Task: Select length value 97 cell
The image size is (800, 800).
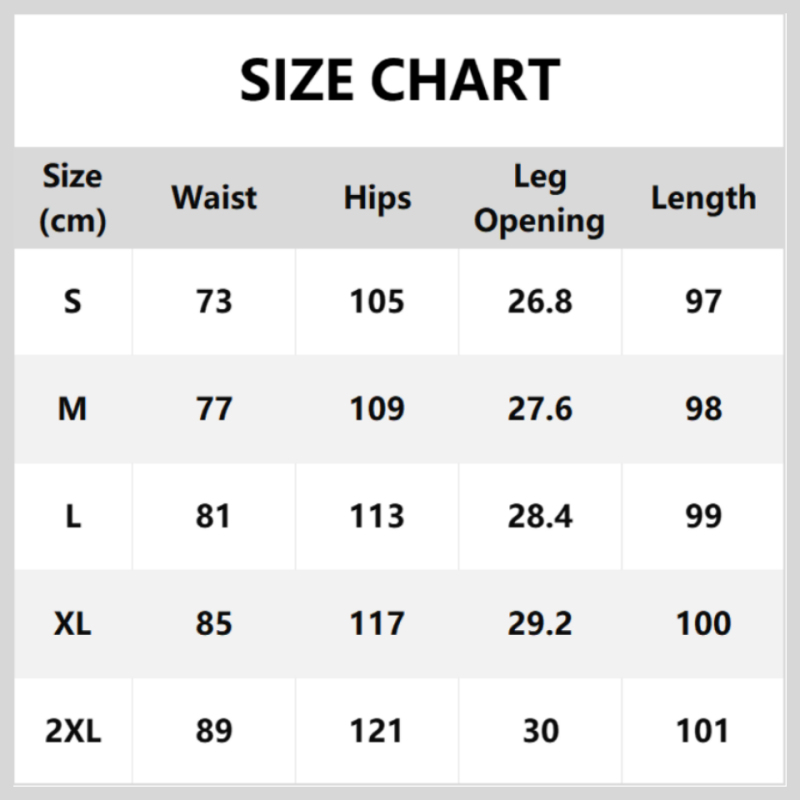Action: [703, 301]
